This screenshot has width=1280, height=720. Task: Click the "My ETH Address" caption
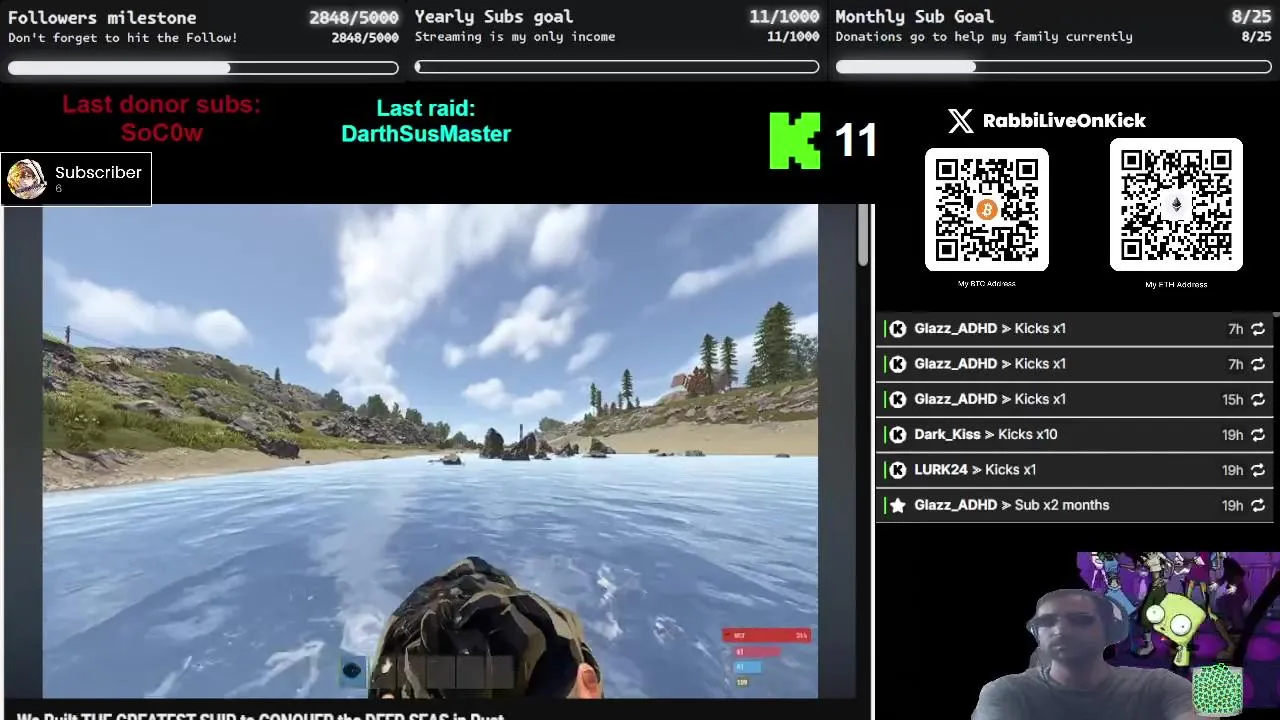1176,285
